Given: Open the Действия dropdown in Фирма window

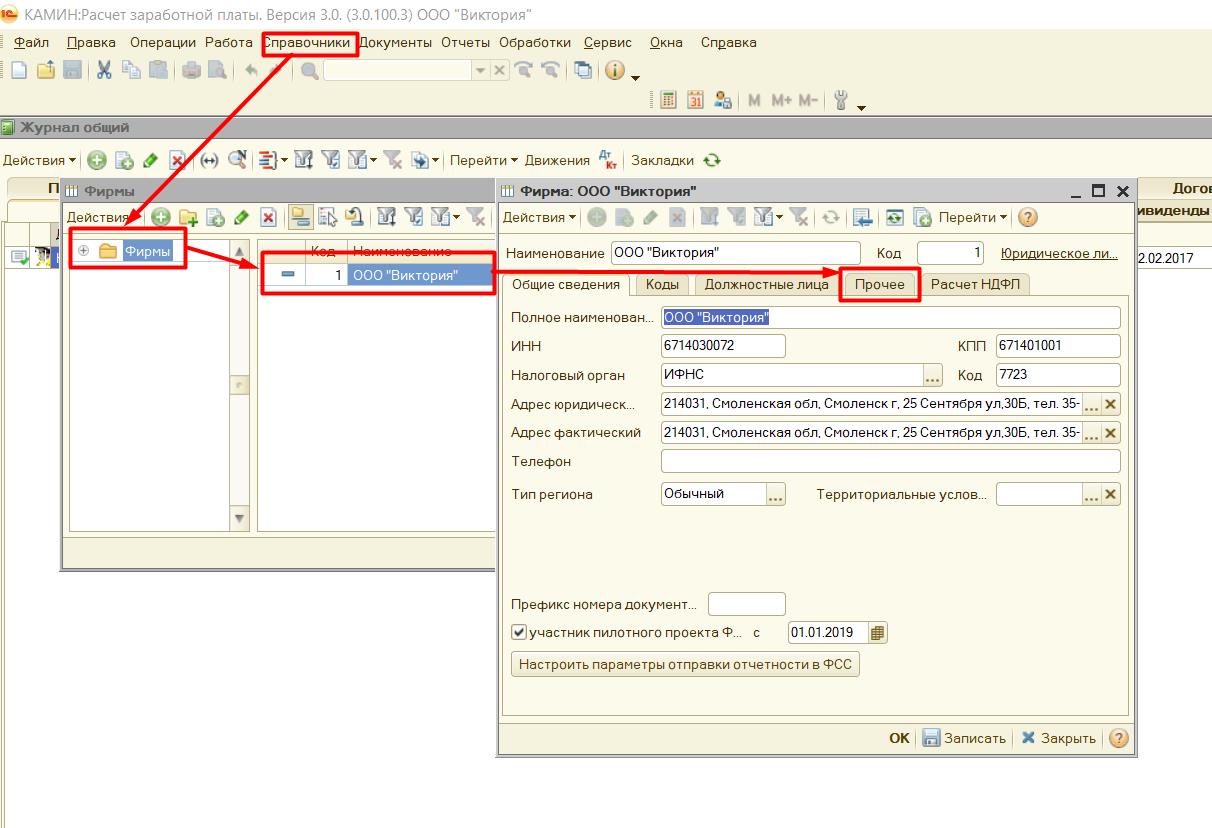Looking at the screenshot, I should (539, 217).
